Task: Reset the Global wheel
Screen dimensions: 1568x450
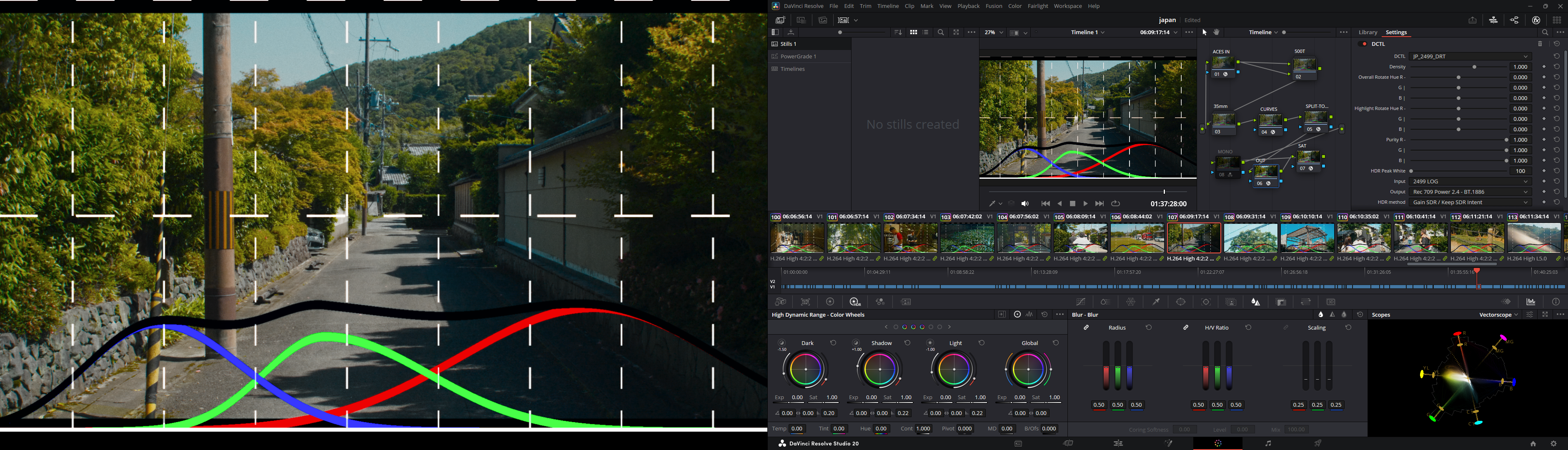Action: click(1056, 343)
